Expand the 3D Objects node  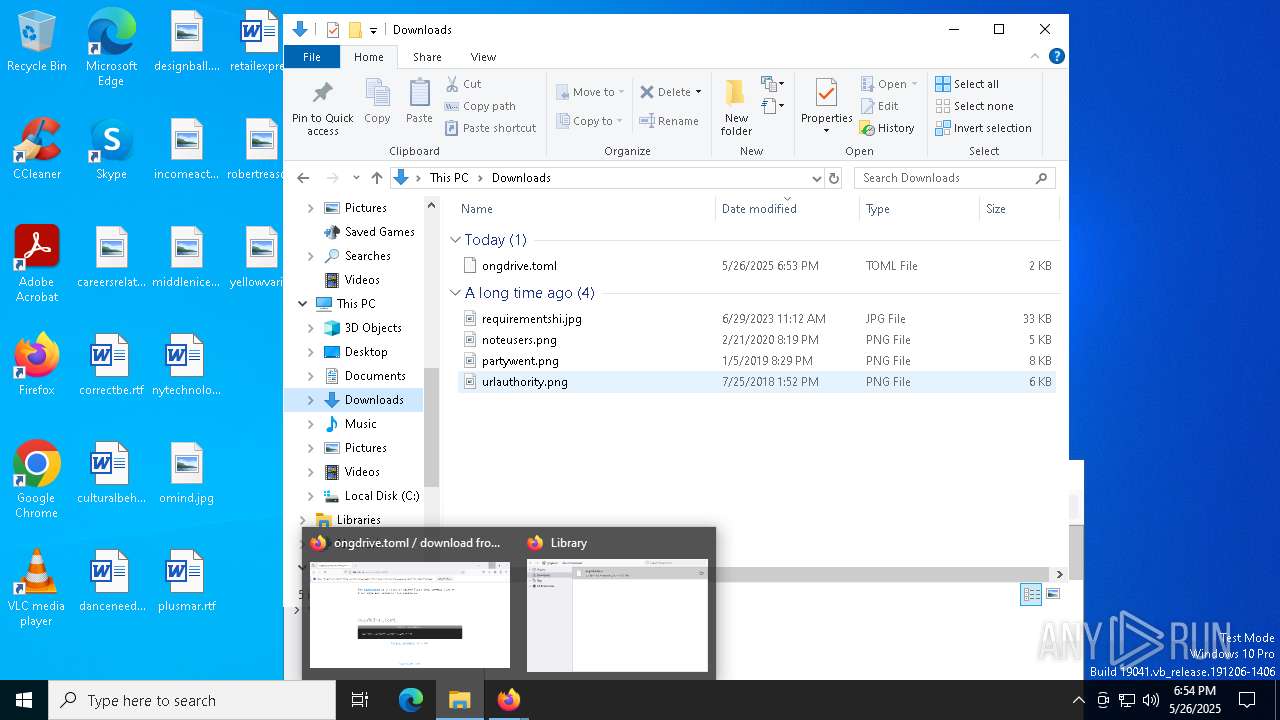click(x=310, y=328)
